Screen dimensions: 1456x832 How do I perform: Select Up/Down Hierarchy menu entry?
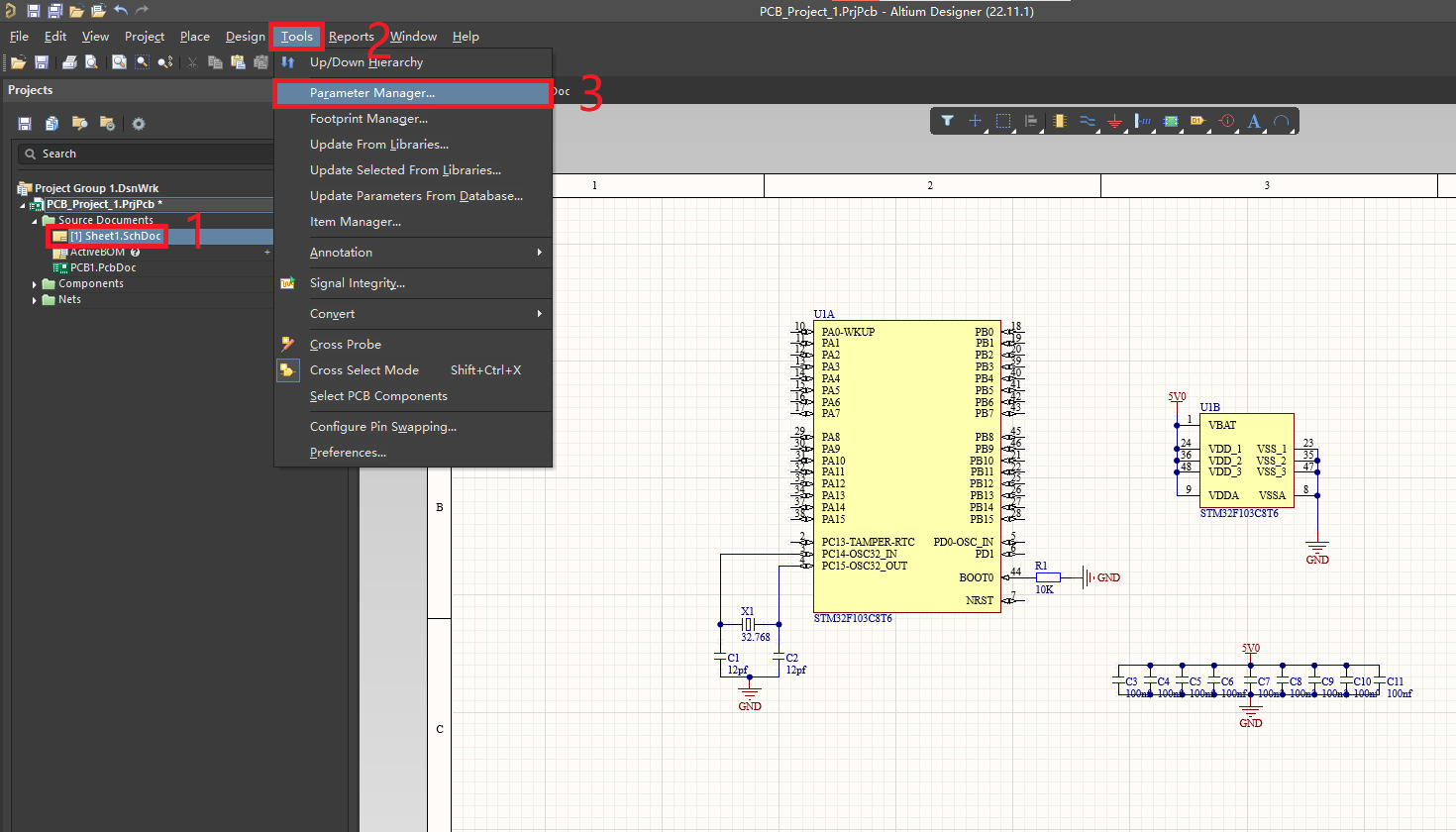point(413,62)
